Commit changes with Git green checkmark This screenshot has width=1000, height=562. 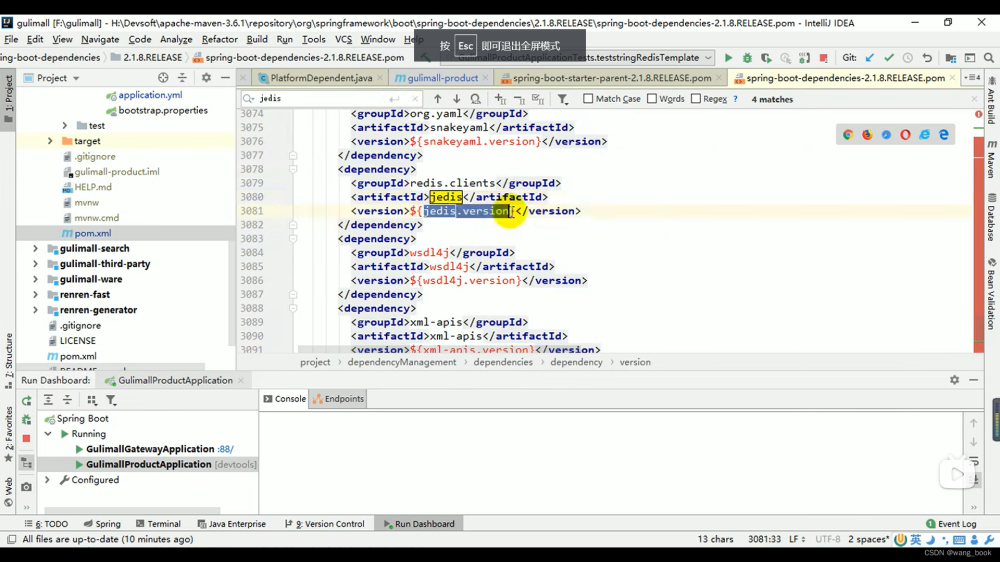click(889, 58)
